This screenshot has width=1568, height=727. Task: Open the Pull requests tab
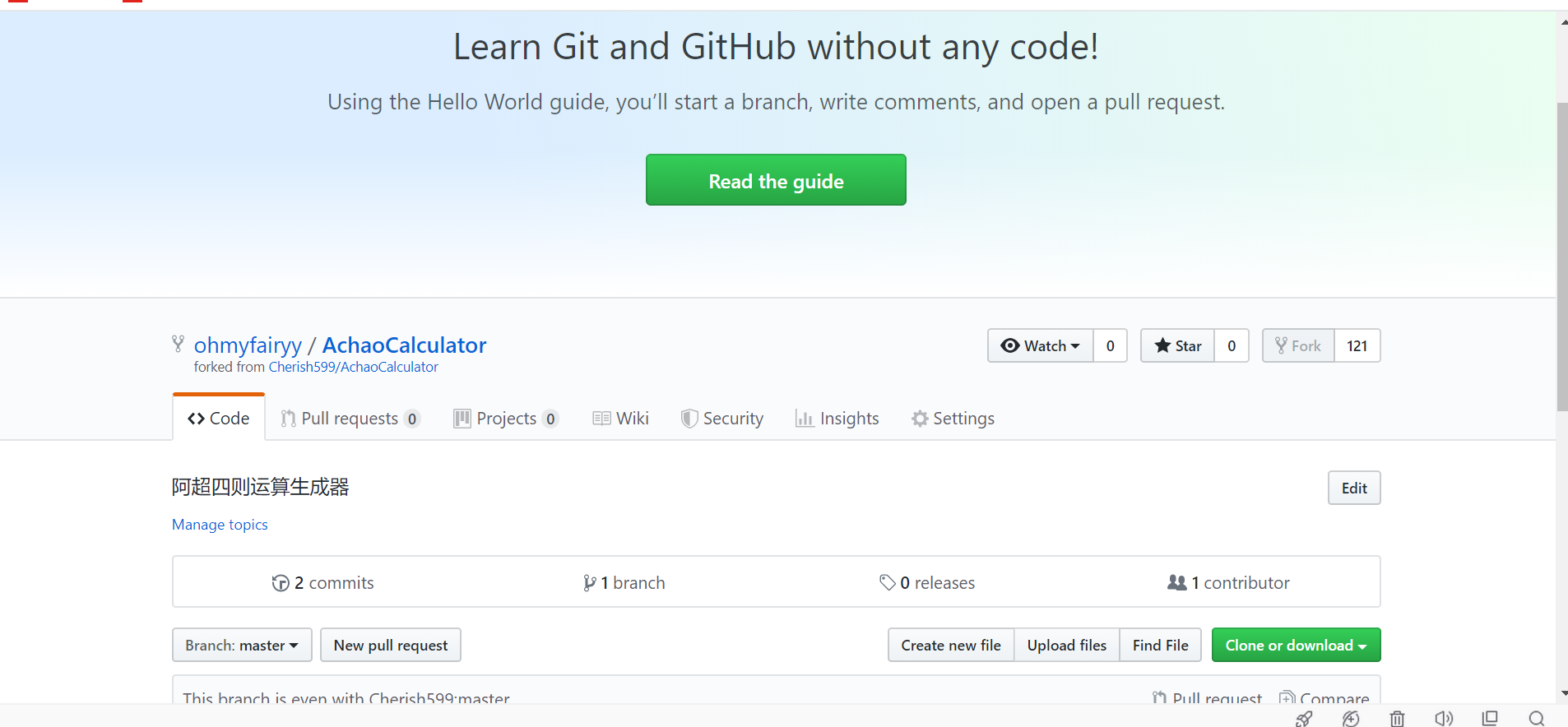click(350, 419)
